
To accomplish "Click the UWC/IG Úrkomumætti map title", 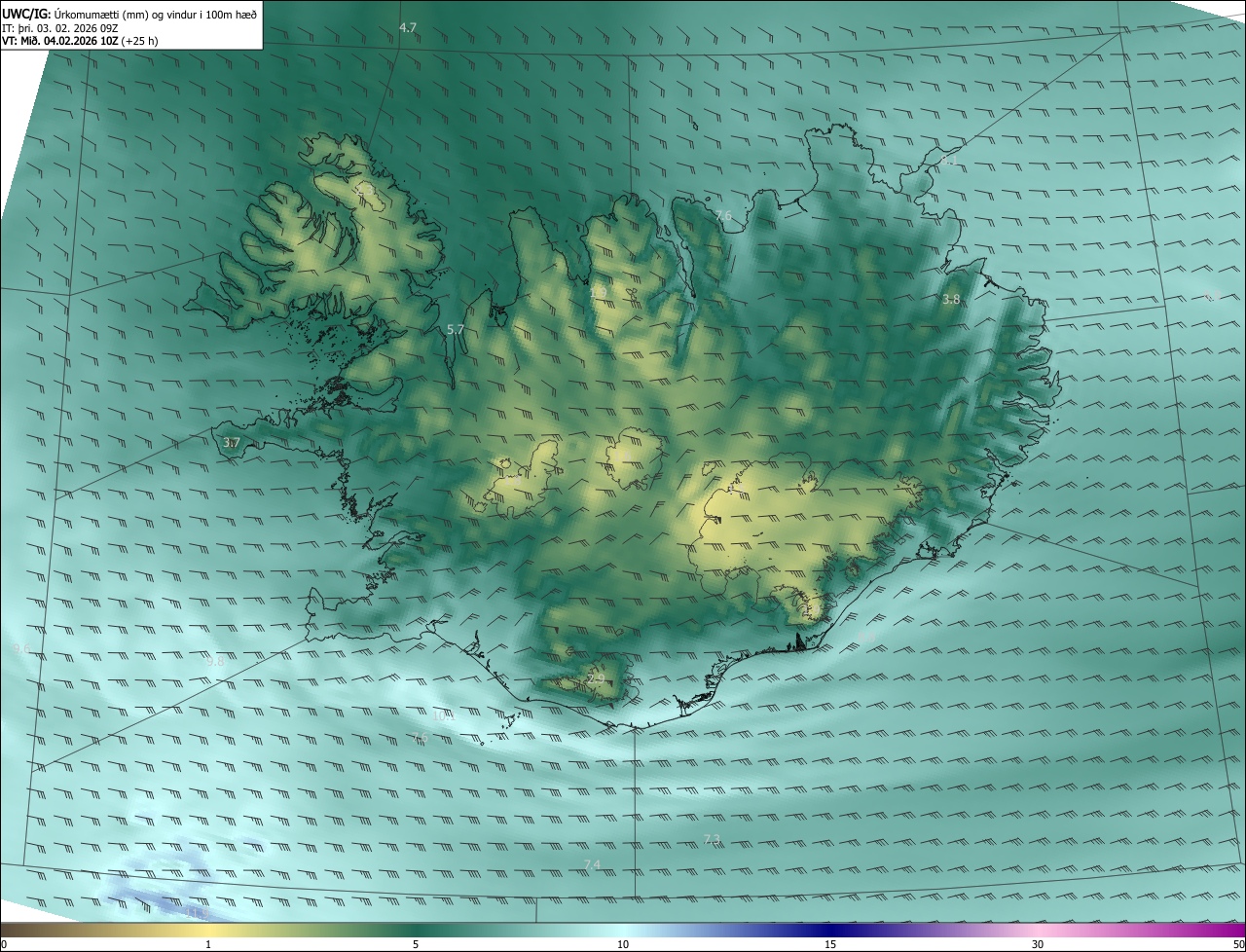I will 128,14.
